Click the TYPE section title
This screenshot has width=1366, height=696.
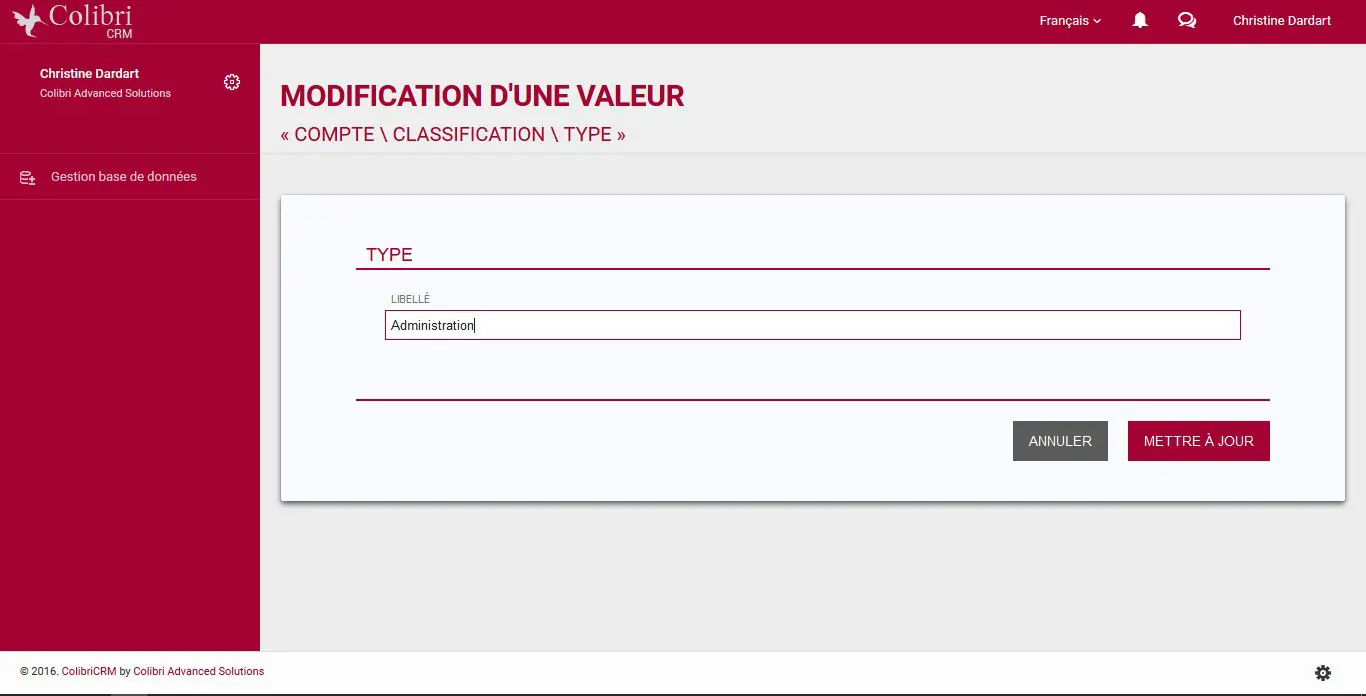(389, 254)
